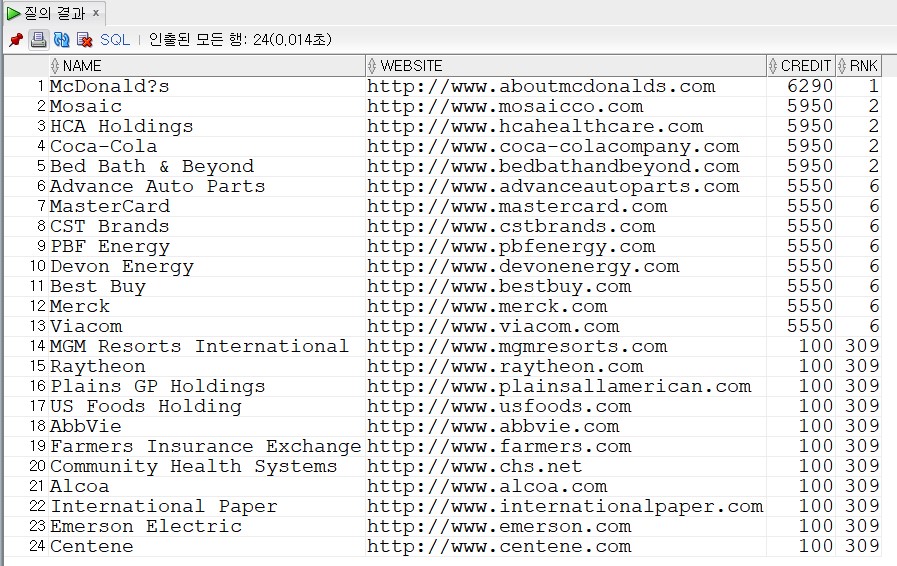Click the hcahealthcare.com website cell
This screenshot has height=566, width=897.
pos(566,126)
